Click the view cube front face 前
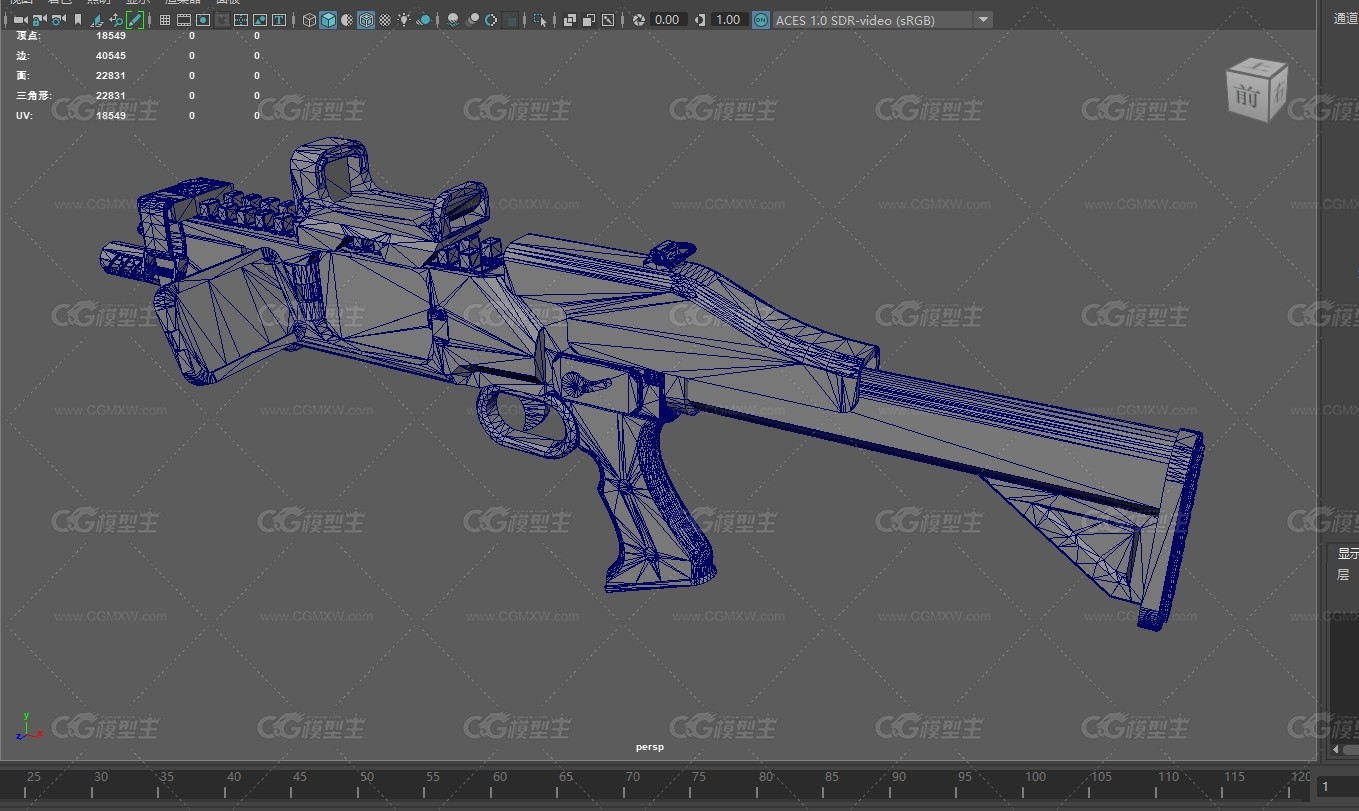The width and height of the screenshot is (1359, 811). tap(1247, 97)
